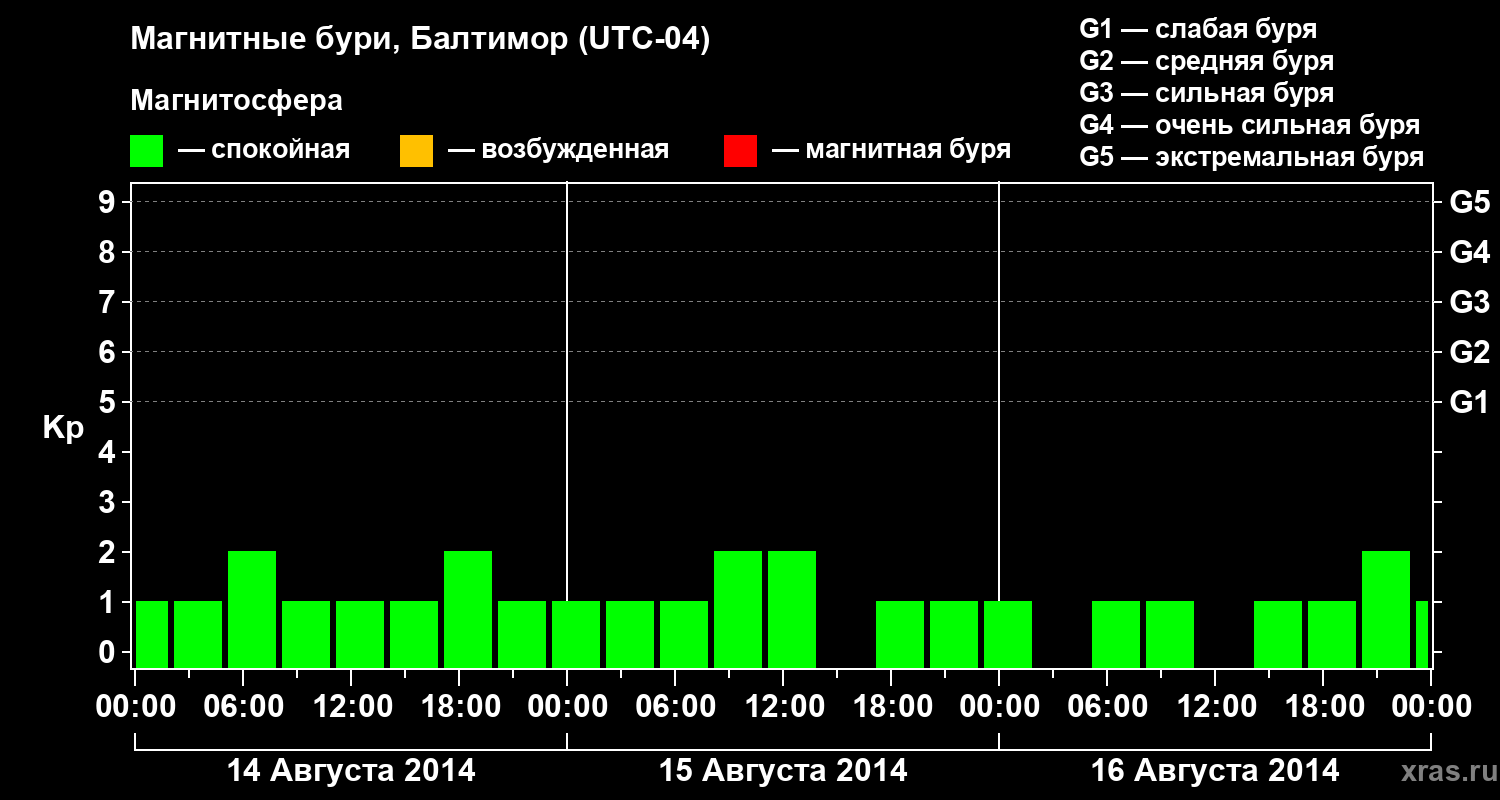The image size is (1500, 800).
Task: Click the first green bar at 00:00 on 14 August
Action: pyautogui.click(x=152, y=634)
